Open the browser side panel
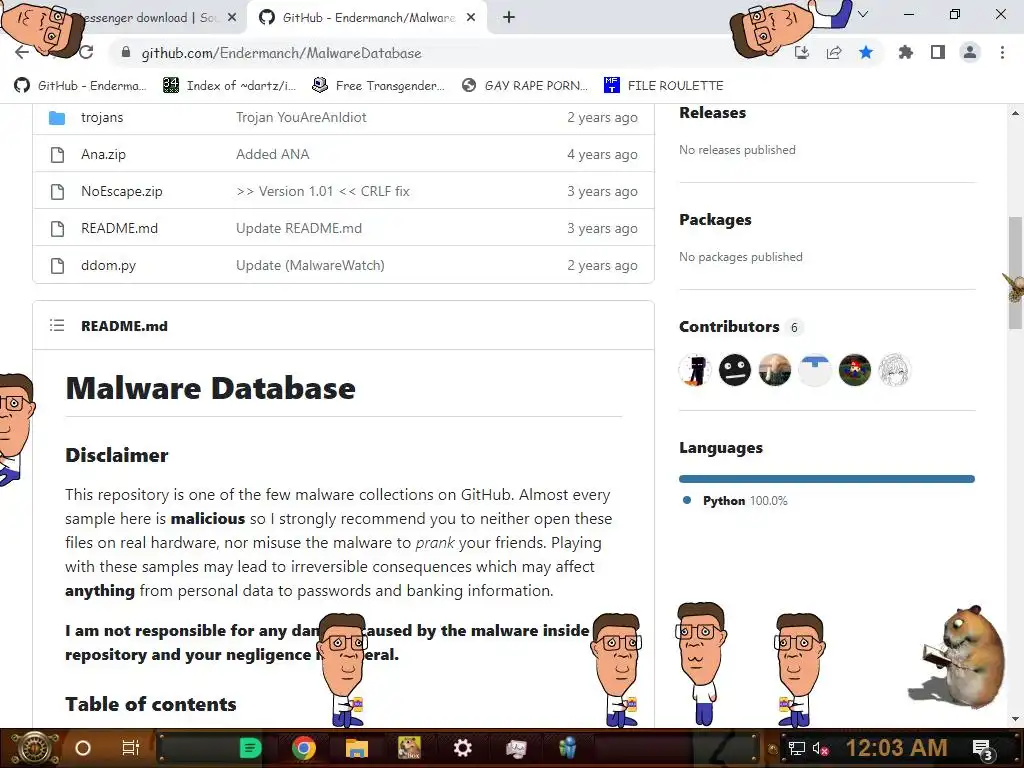 click(938, 52)
